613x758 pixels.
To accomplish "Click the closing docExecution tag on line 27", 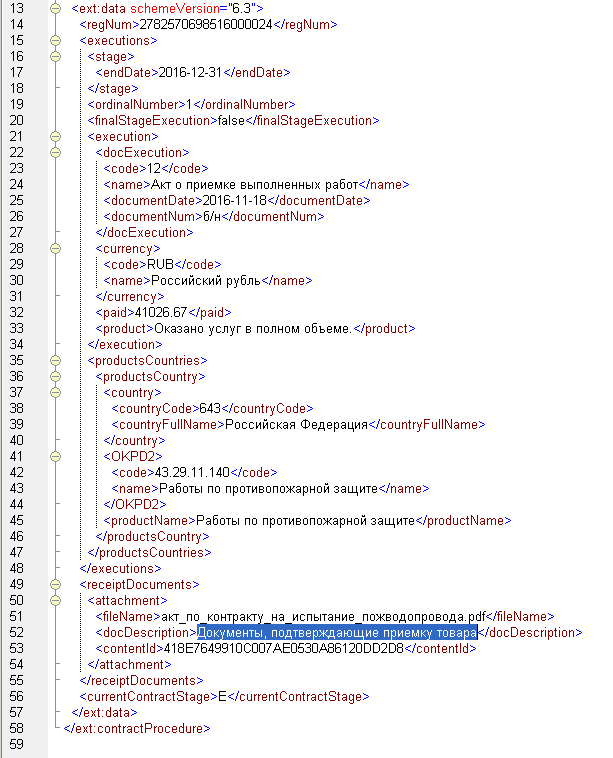I will click(x=145, y=233).
